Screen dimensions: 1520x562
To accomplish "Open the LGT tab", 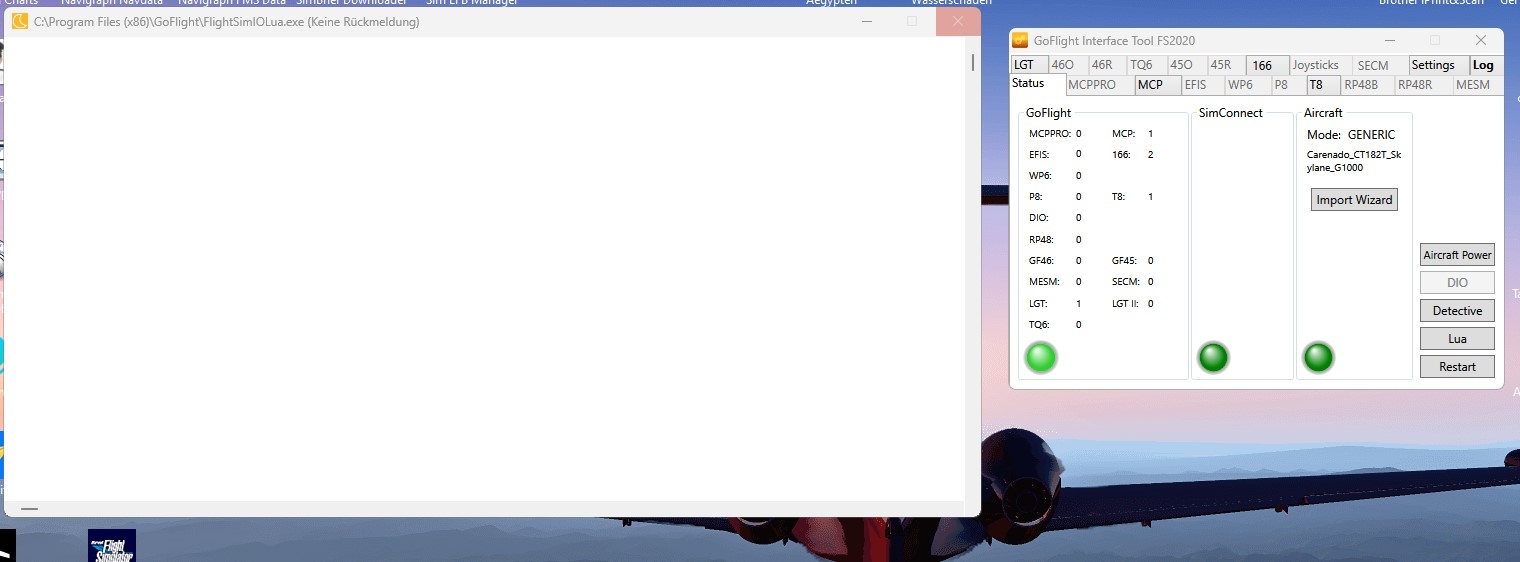I will 1029,65.
